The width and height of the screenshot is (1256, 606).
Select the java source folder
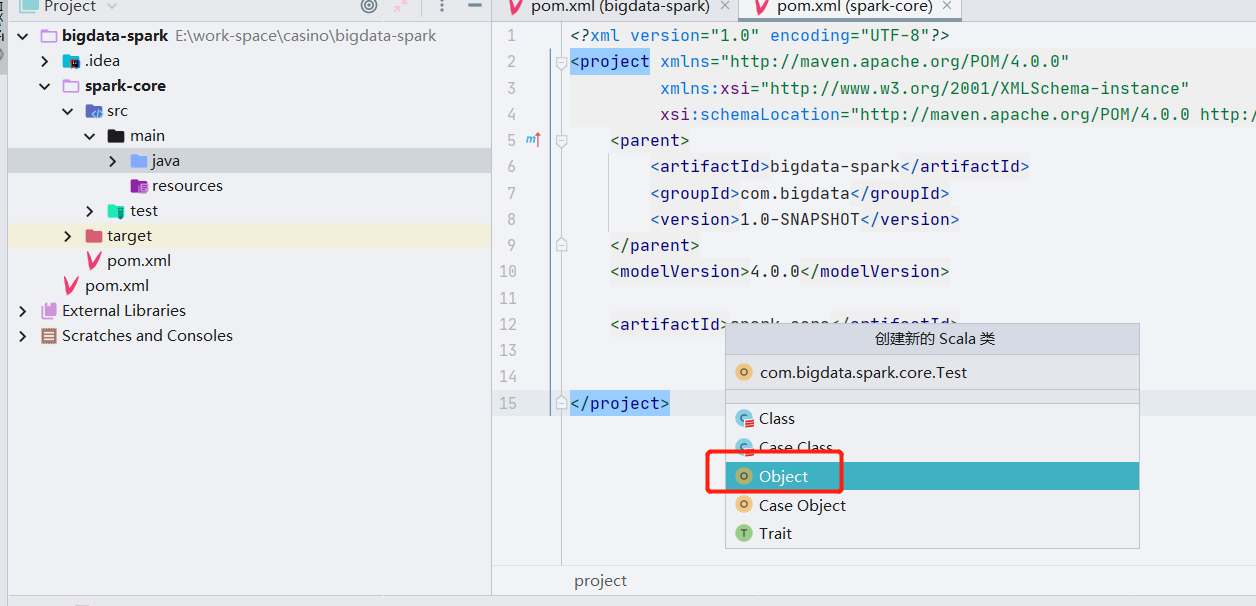(249, 161)
